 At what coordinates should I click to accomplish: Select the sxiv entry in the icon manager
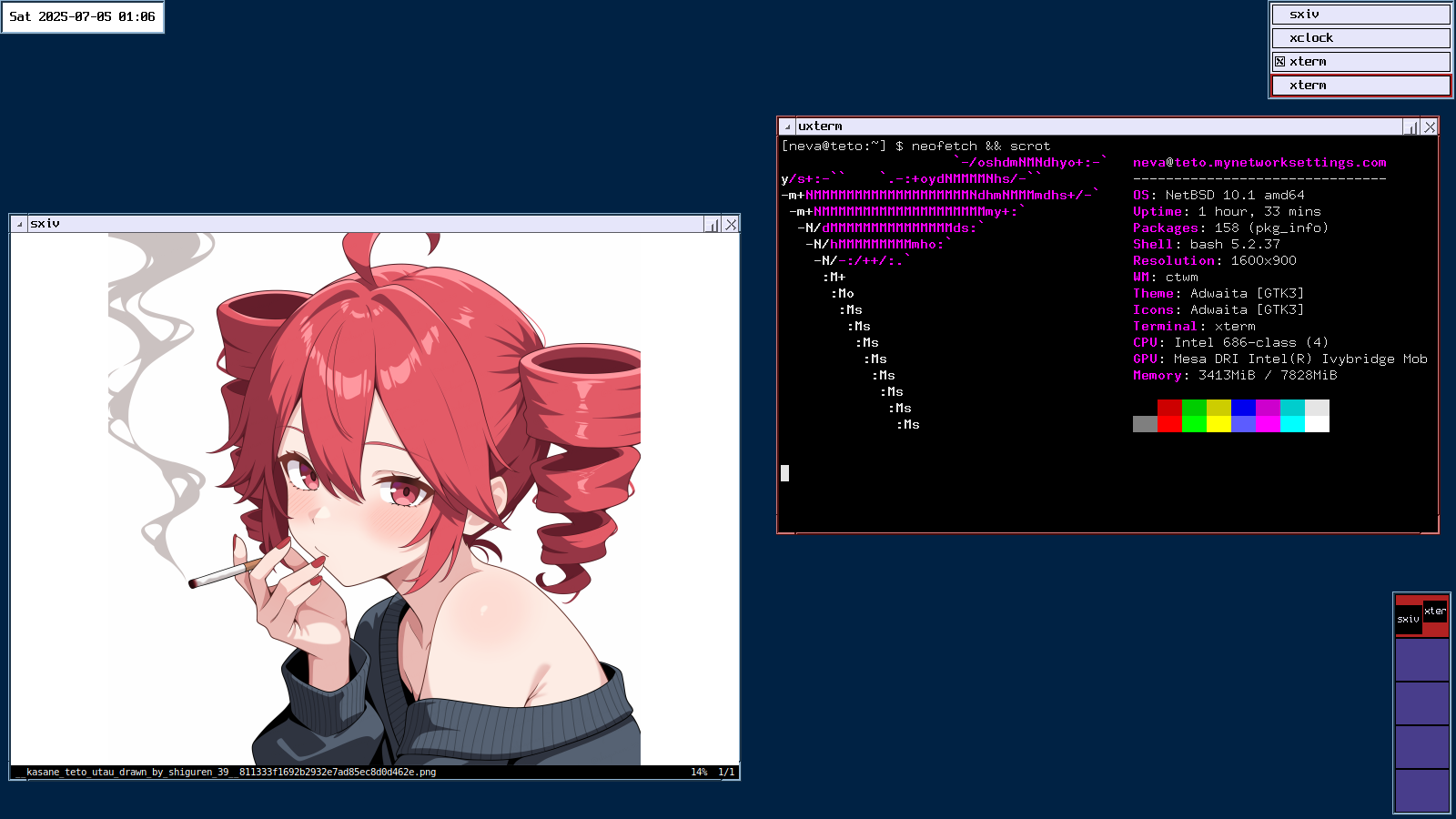tap(1360, 15)
